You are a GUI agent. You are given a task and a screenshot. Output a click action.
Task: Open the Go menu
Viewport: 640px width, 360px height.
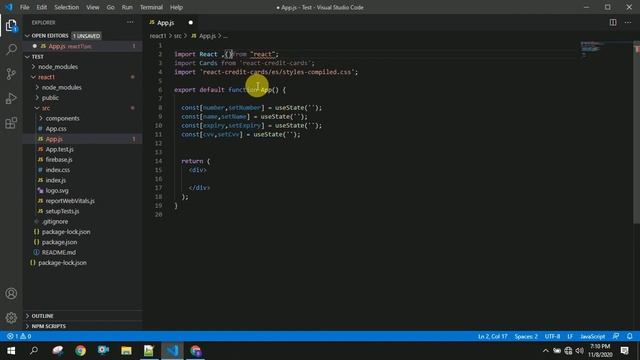[111, 7]
